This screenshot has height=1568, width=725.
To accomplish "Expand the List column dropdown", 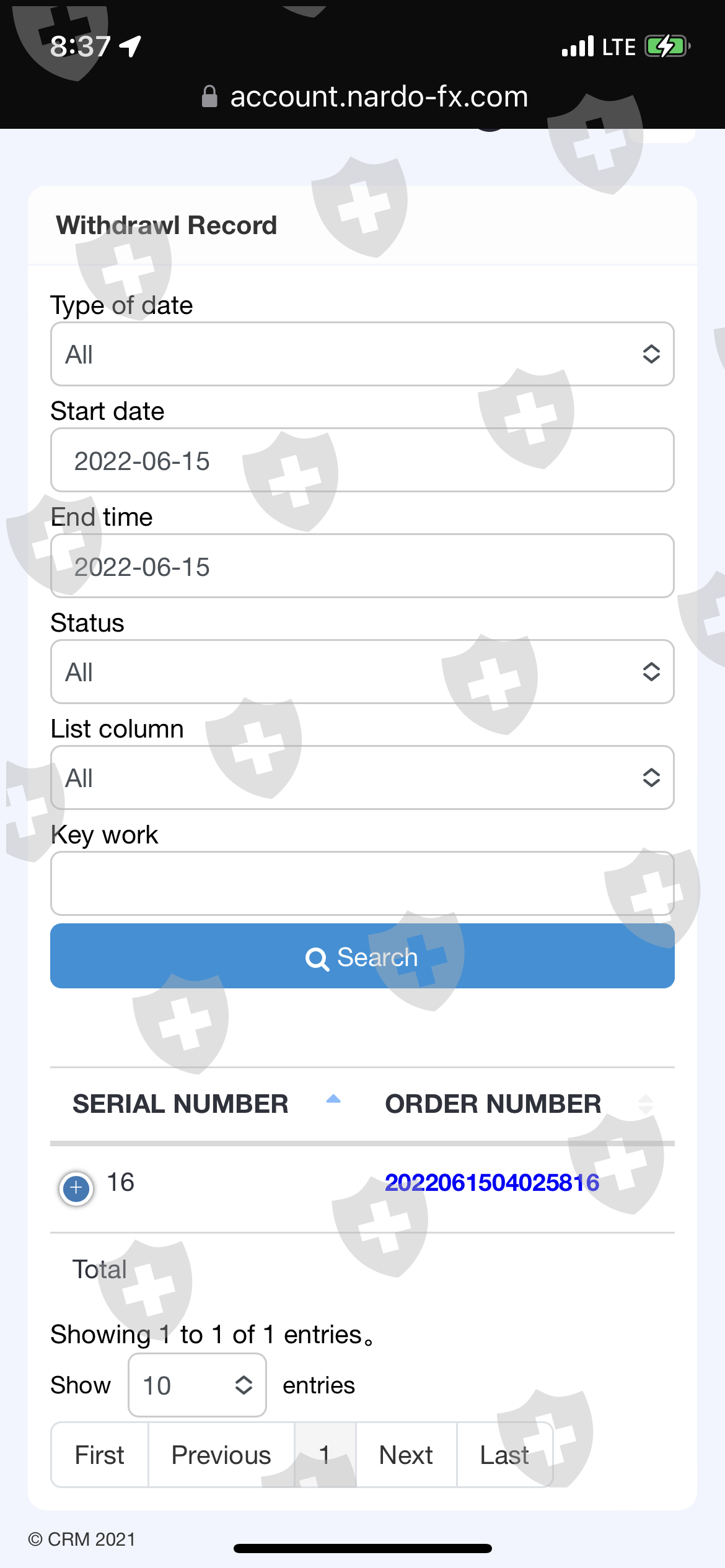I will (x=362, y=778).
